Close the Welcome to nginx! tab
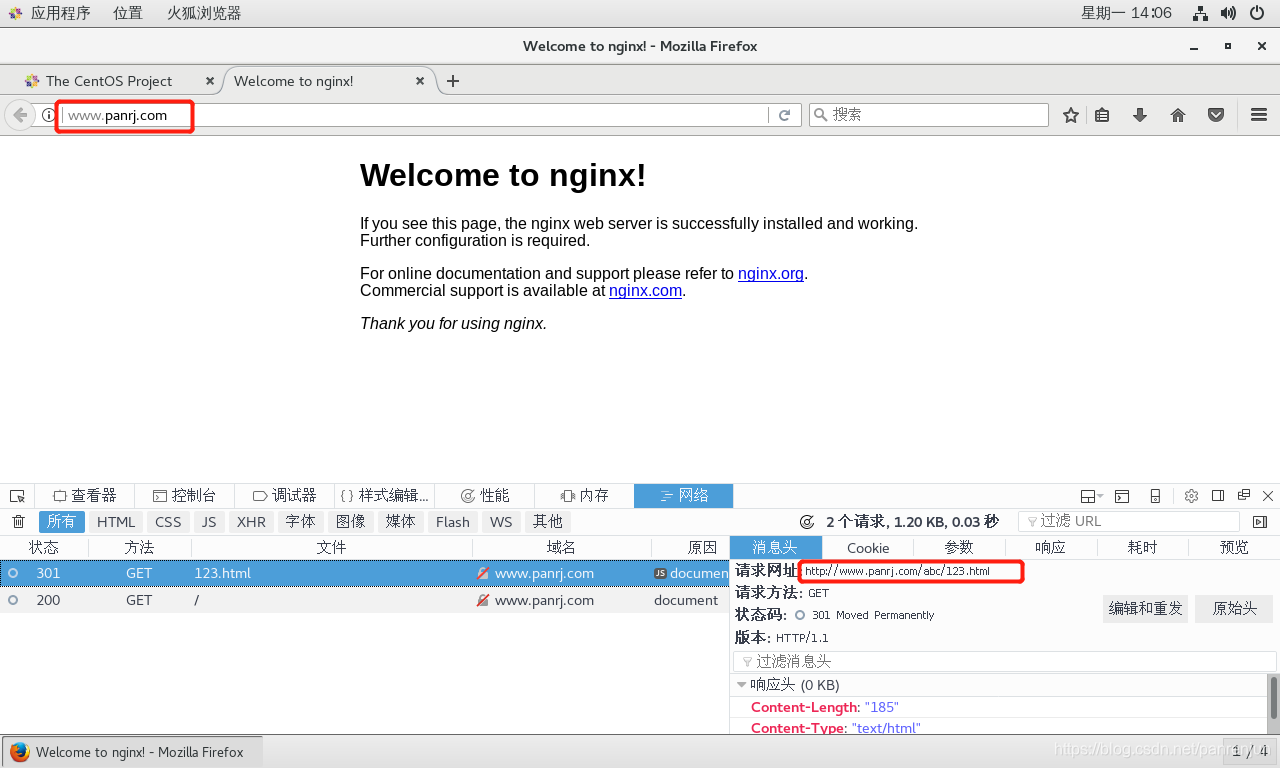Viewport: 1280px width, 768px height. (420, 81)
